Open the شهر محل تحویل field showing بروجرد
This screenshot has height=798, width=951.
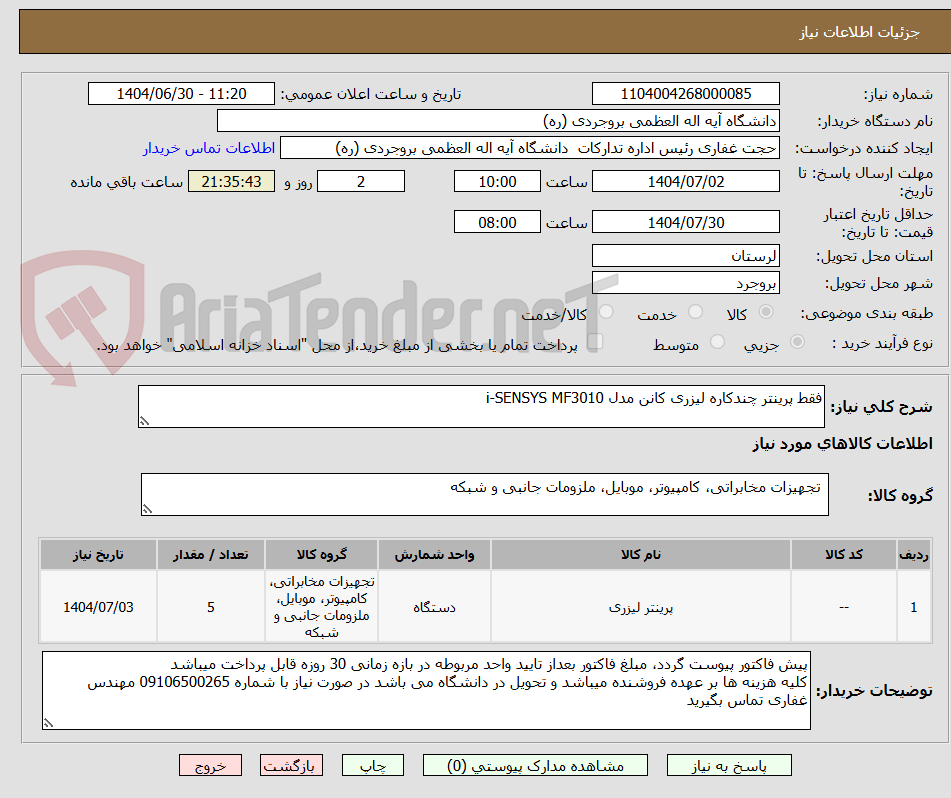click(686, 282)
